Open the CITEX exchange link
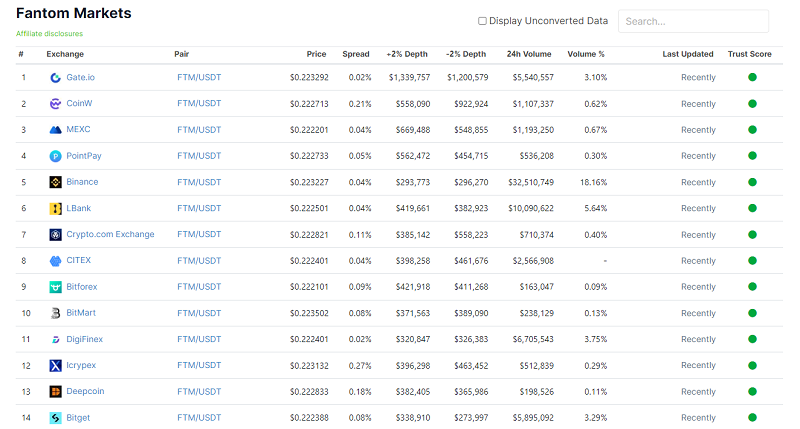The width and height of the screenshot is (800, 429). tap(79, 261)
